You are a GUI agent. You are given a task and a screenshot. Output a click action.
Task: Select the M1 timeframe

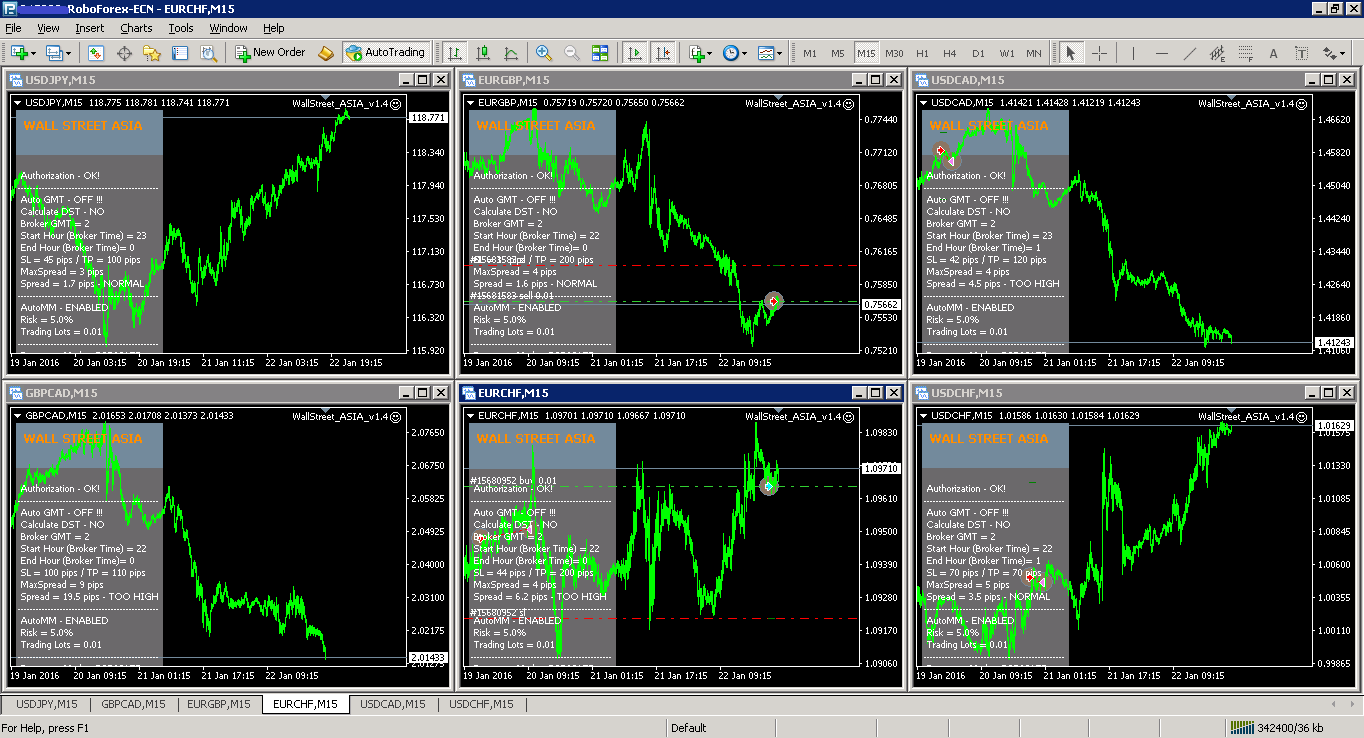pyautogui.click(x=810, y=53)
